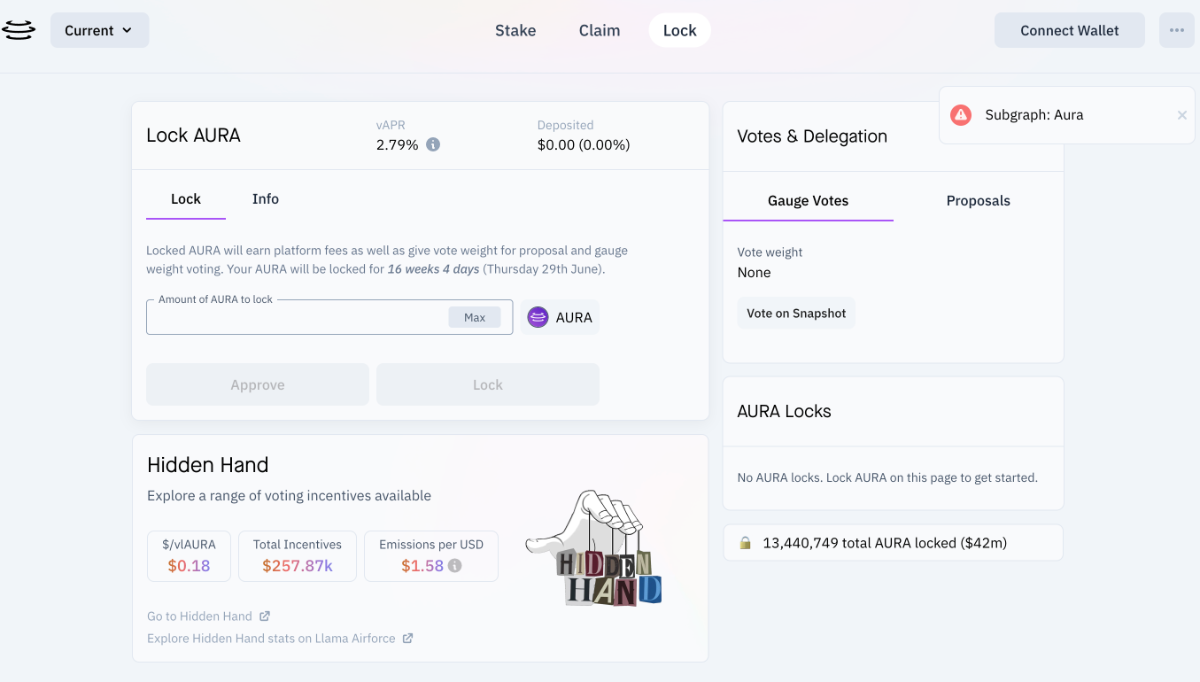This screenshot has width=1200, height=682.
Task: Click the Subgraph: Aura warning icon
Action: pos(961,115)
